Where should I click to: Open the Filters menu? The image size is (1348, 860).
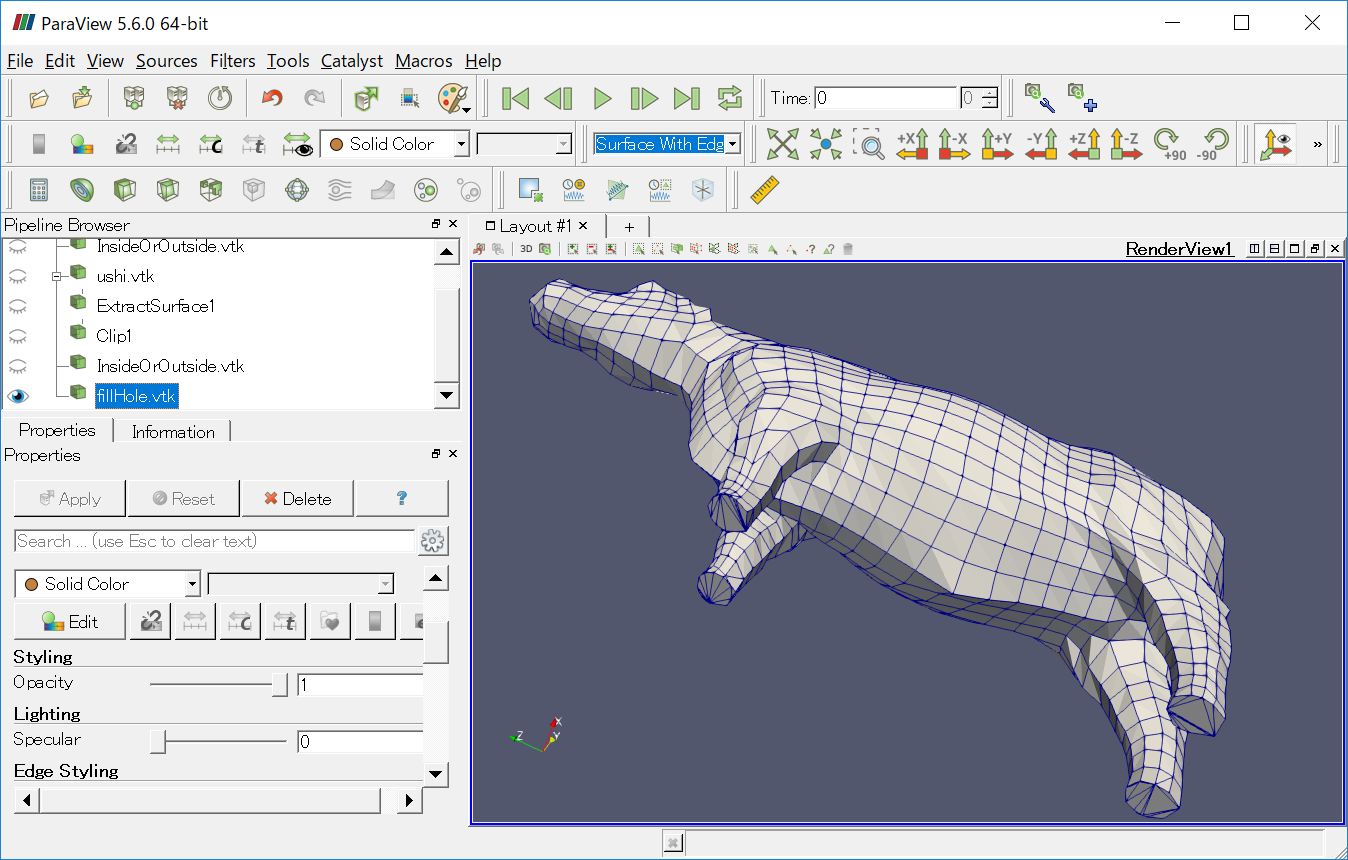[x=232, y=61]
